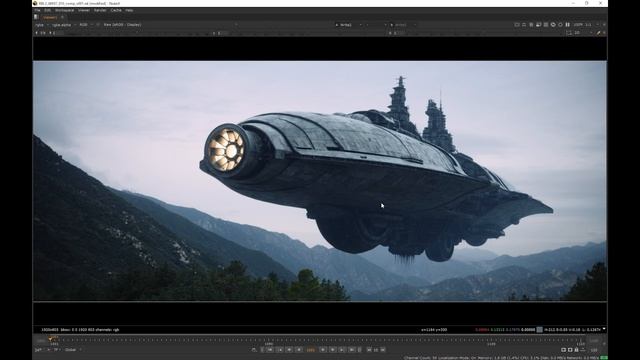This screenshot has height=360, width=640.
Task: Open the Render menu
Action: click(100, 10)
